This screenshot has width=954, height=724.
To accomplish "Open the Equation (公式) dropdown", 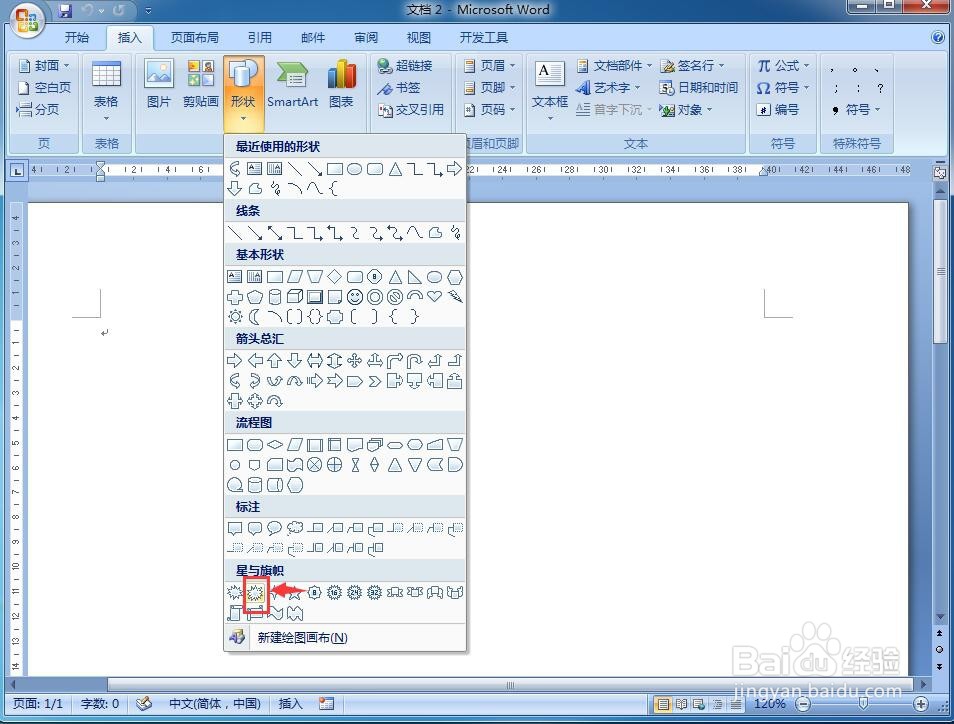I will (x=783, y=65).
